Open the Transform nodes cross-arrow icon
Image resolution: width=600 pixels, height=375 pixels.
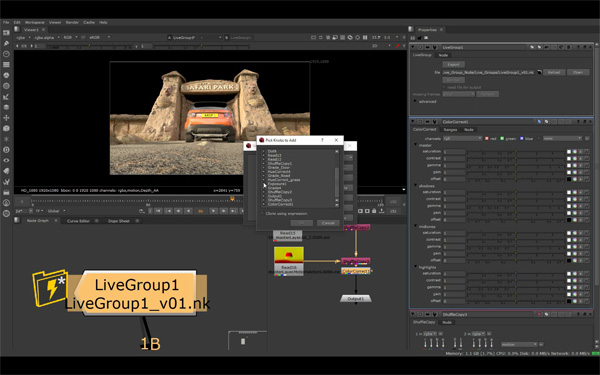pyautogui.click(x=6, y=118)
